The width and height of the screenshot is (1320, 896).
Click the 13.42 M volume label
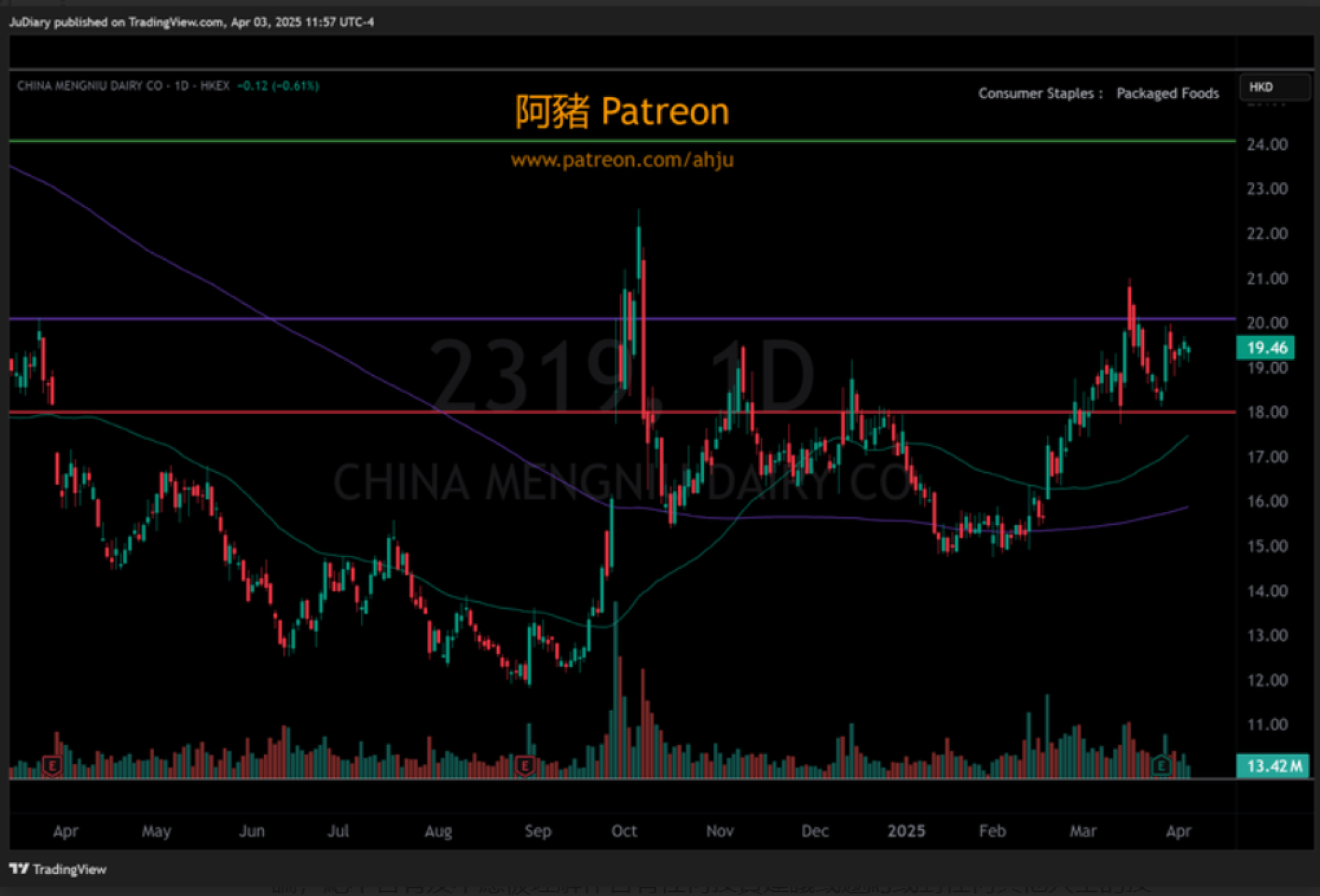point(1274,765)
